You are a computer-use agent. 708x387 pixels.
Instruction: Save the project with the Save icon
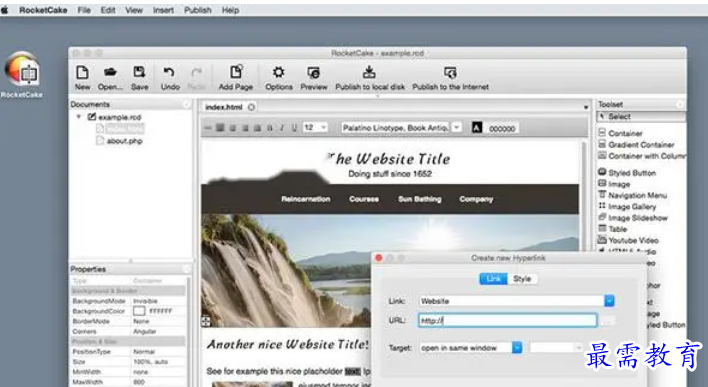pos(140,78)
